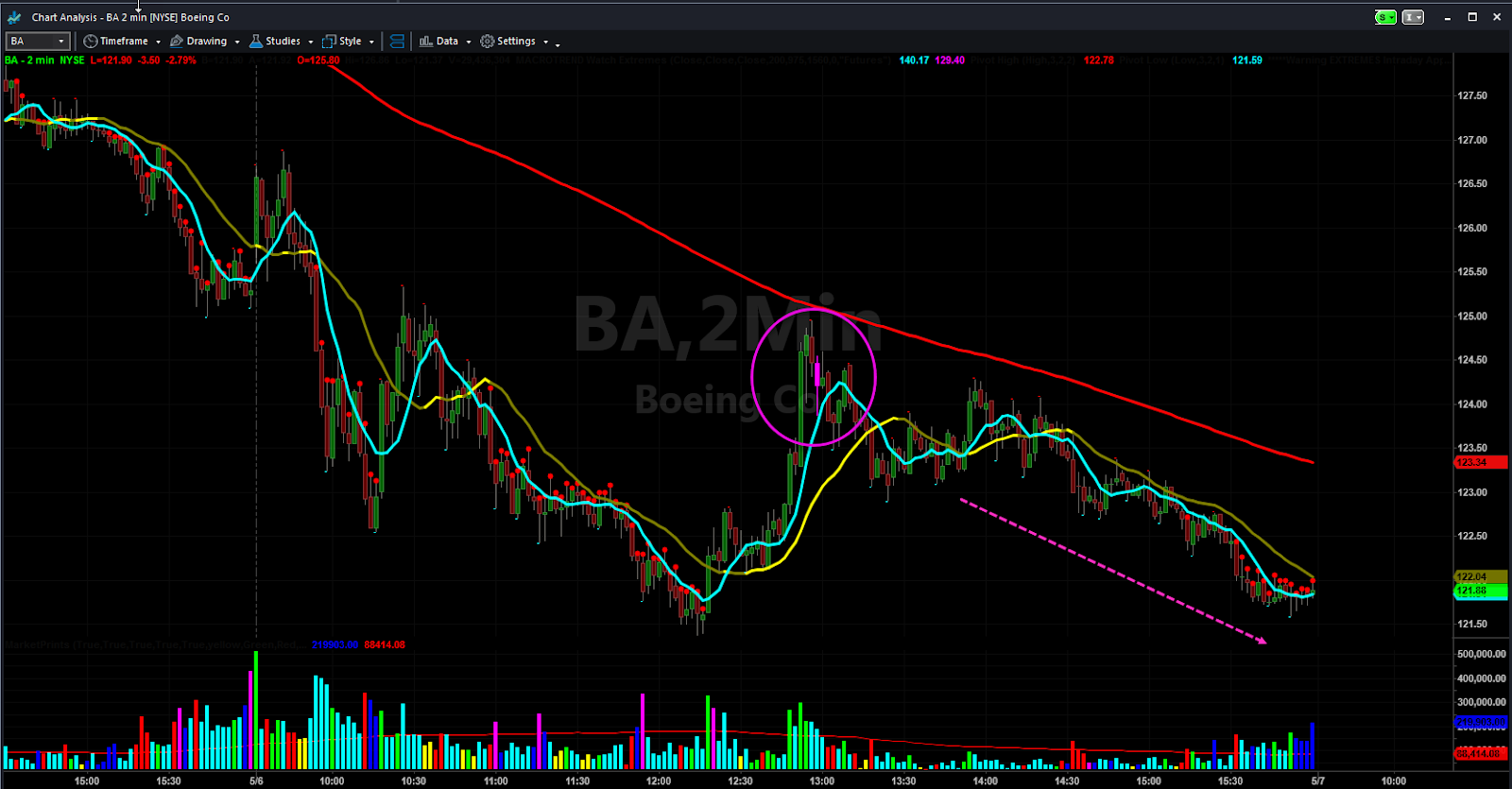Click the 'O=125.80' open value

(x=318, y=60)
